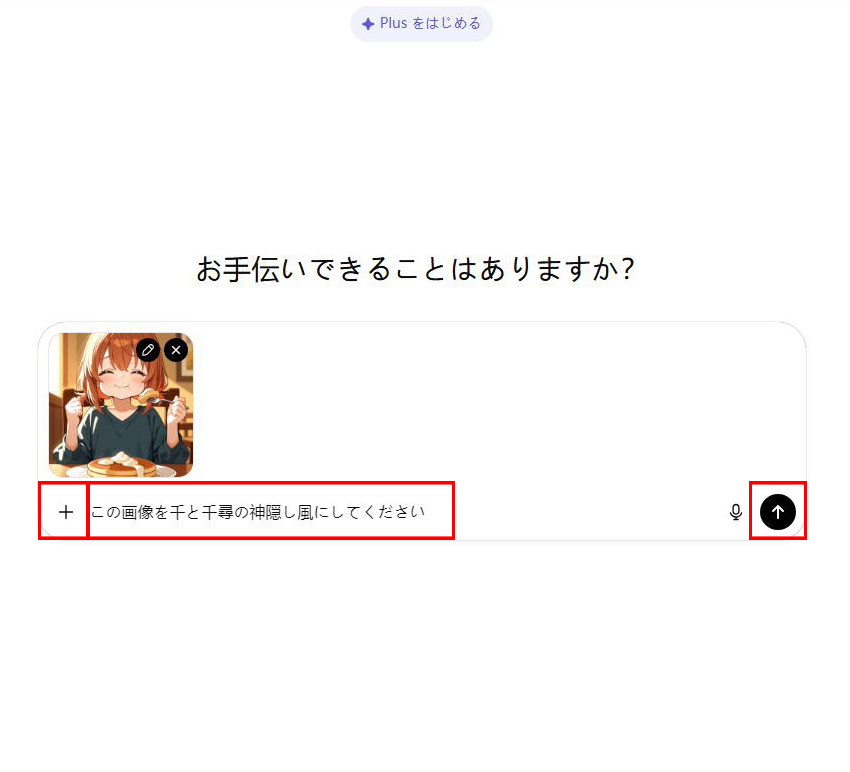Delete the uploaded picture from the message
This screenshot has height=772, width=850.
176,350
